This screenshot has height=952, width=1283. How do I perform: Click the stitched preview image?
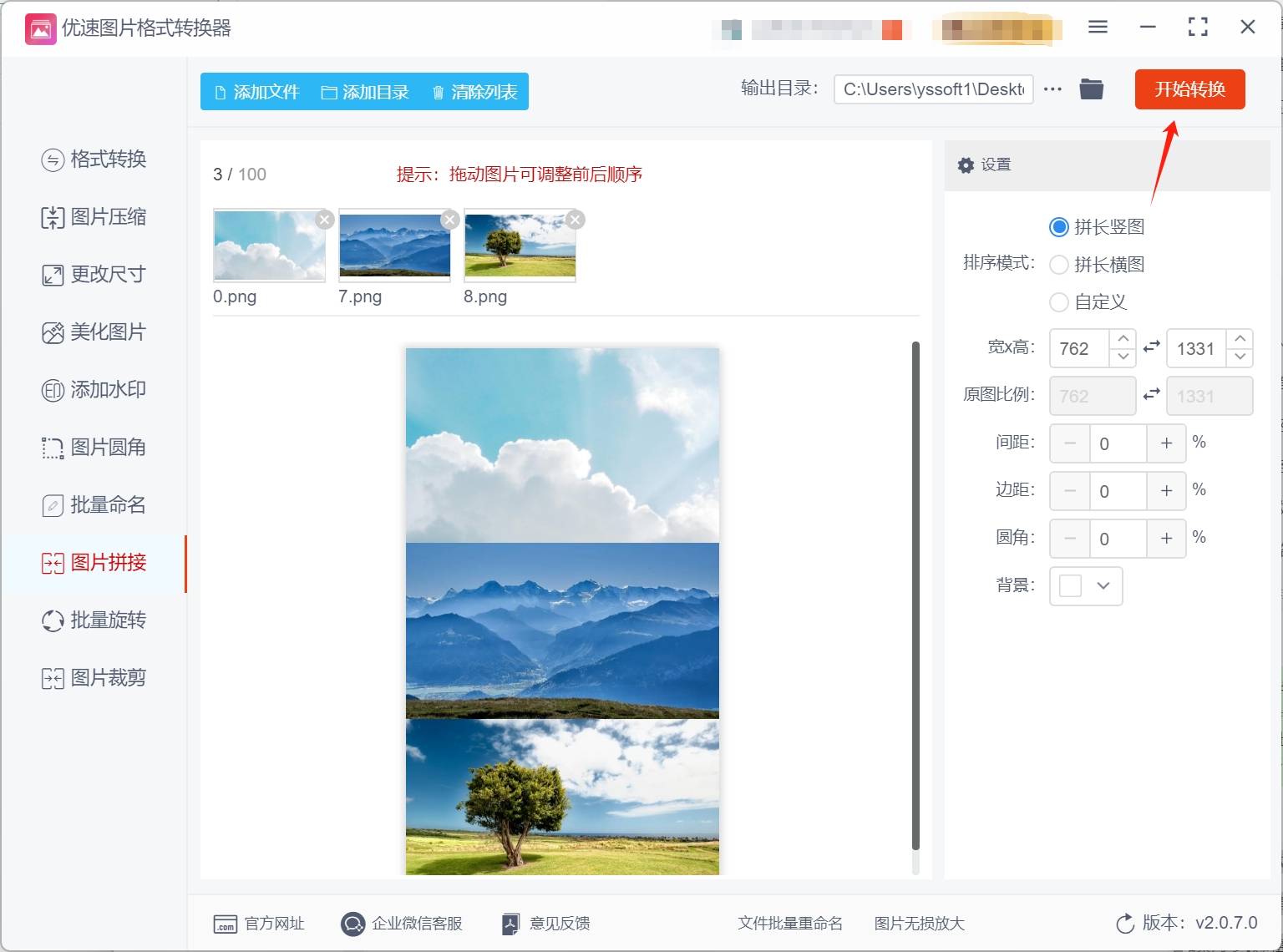tap(562, 611)
